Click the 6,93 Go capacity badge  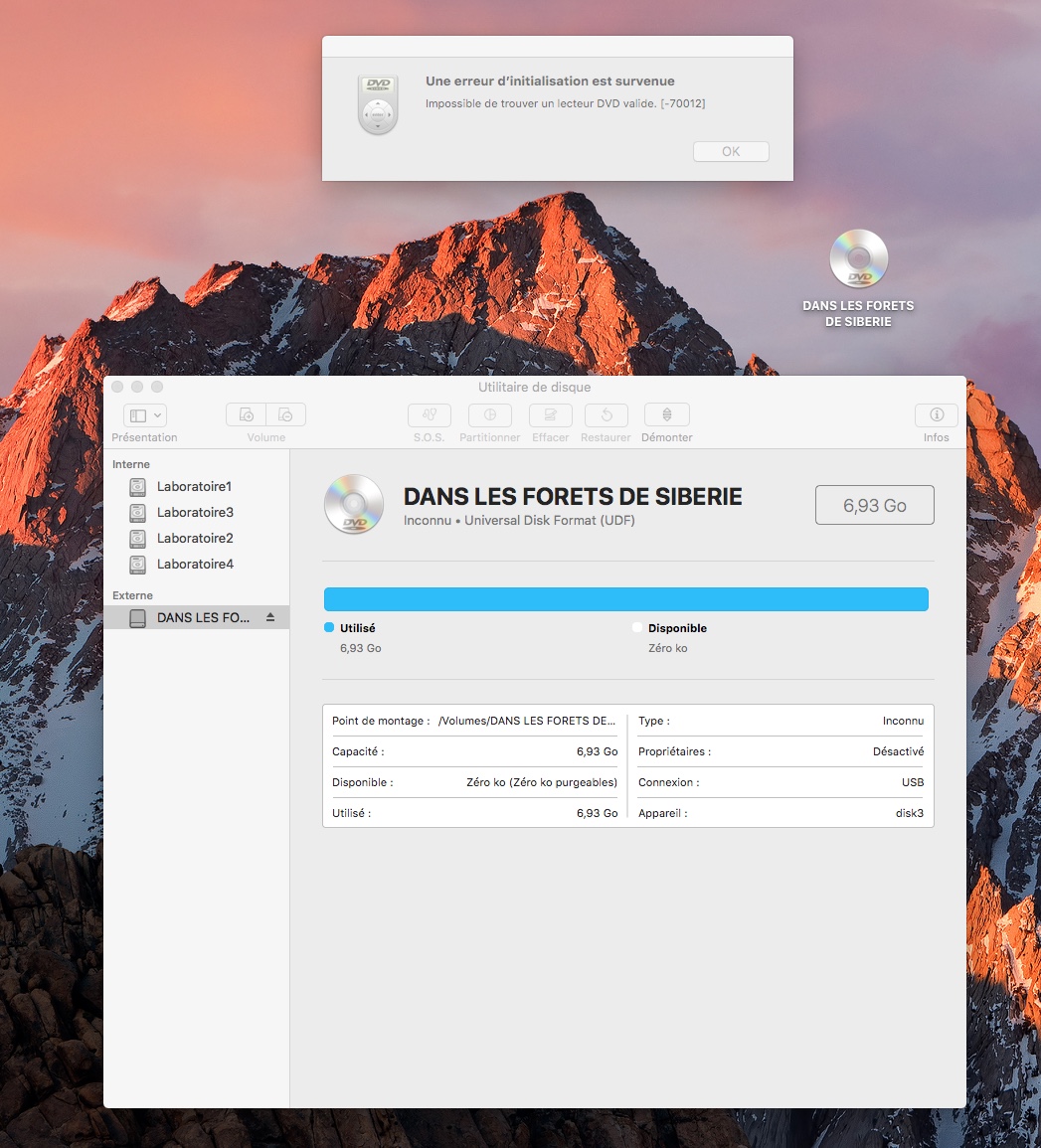tap(874, 505)
